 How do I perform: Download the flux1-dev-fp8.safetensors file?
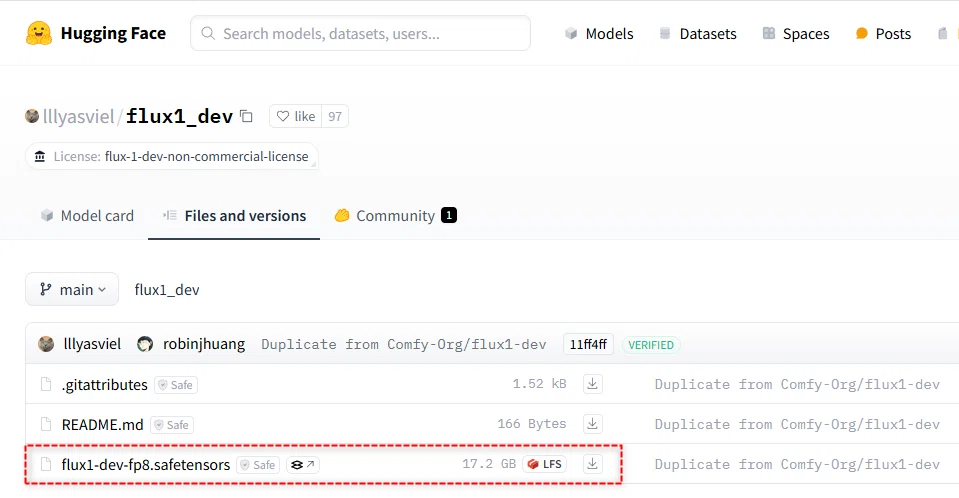[x=592, y=464]
